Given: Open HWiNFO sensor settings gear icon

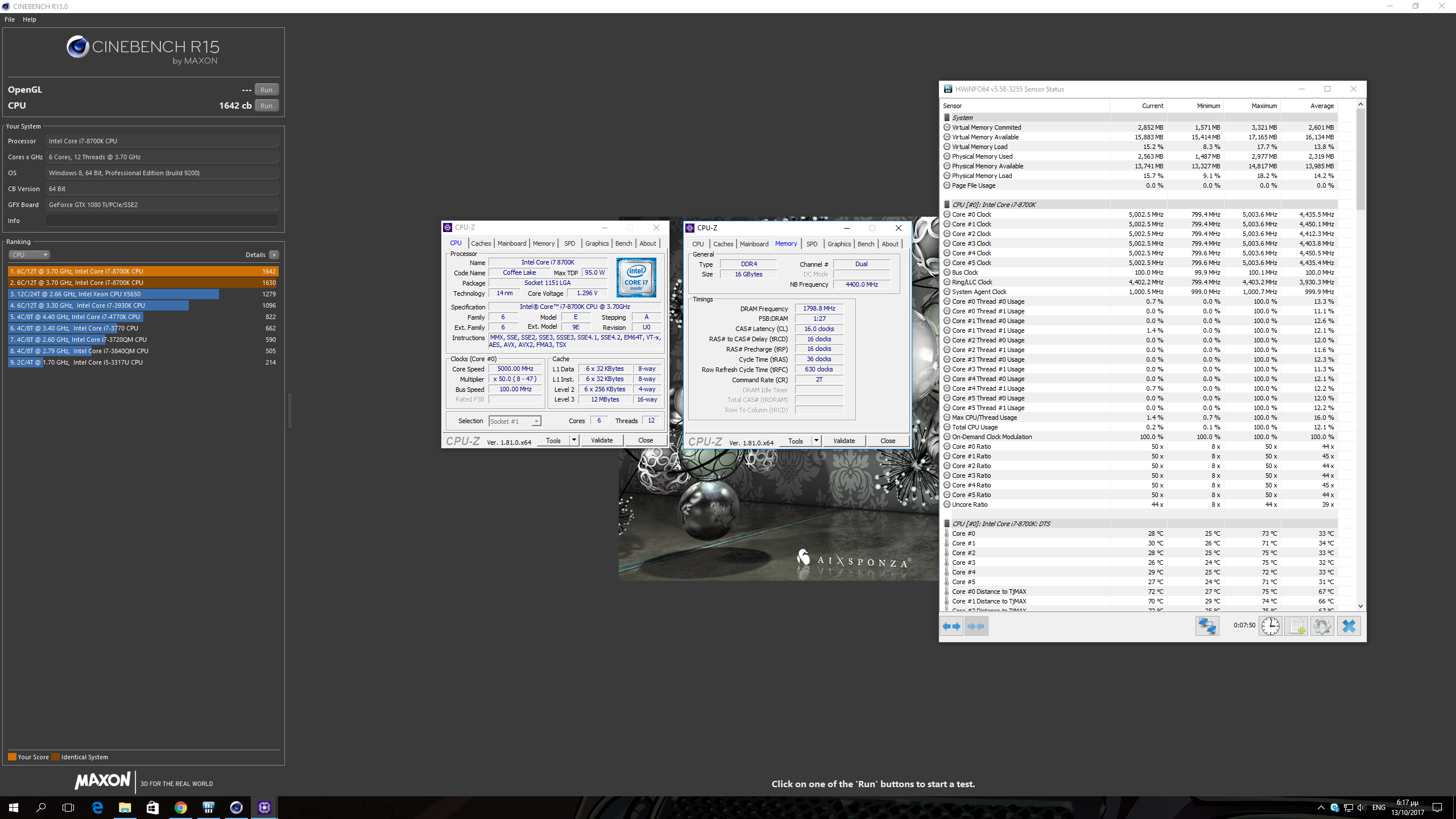Looking at the screenshot, I should 1322,626.
